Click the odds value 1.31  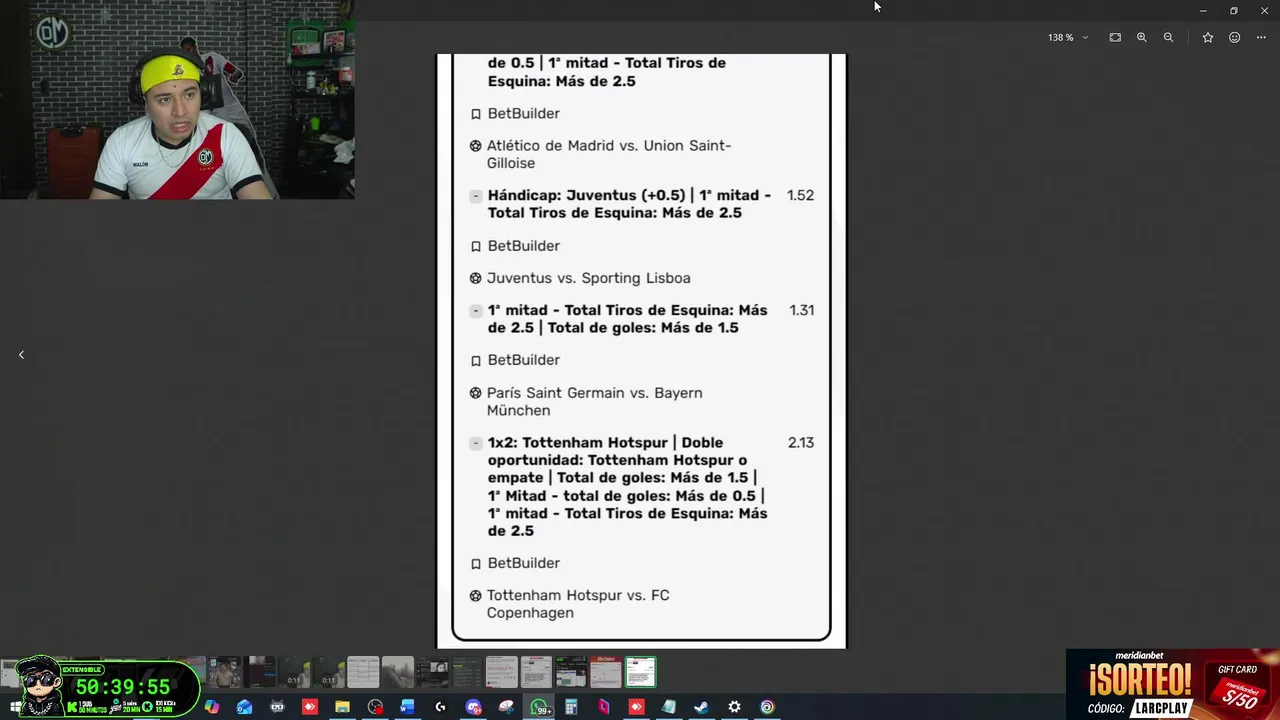(801, 310)
